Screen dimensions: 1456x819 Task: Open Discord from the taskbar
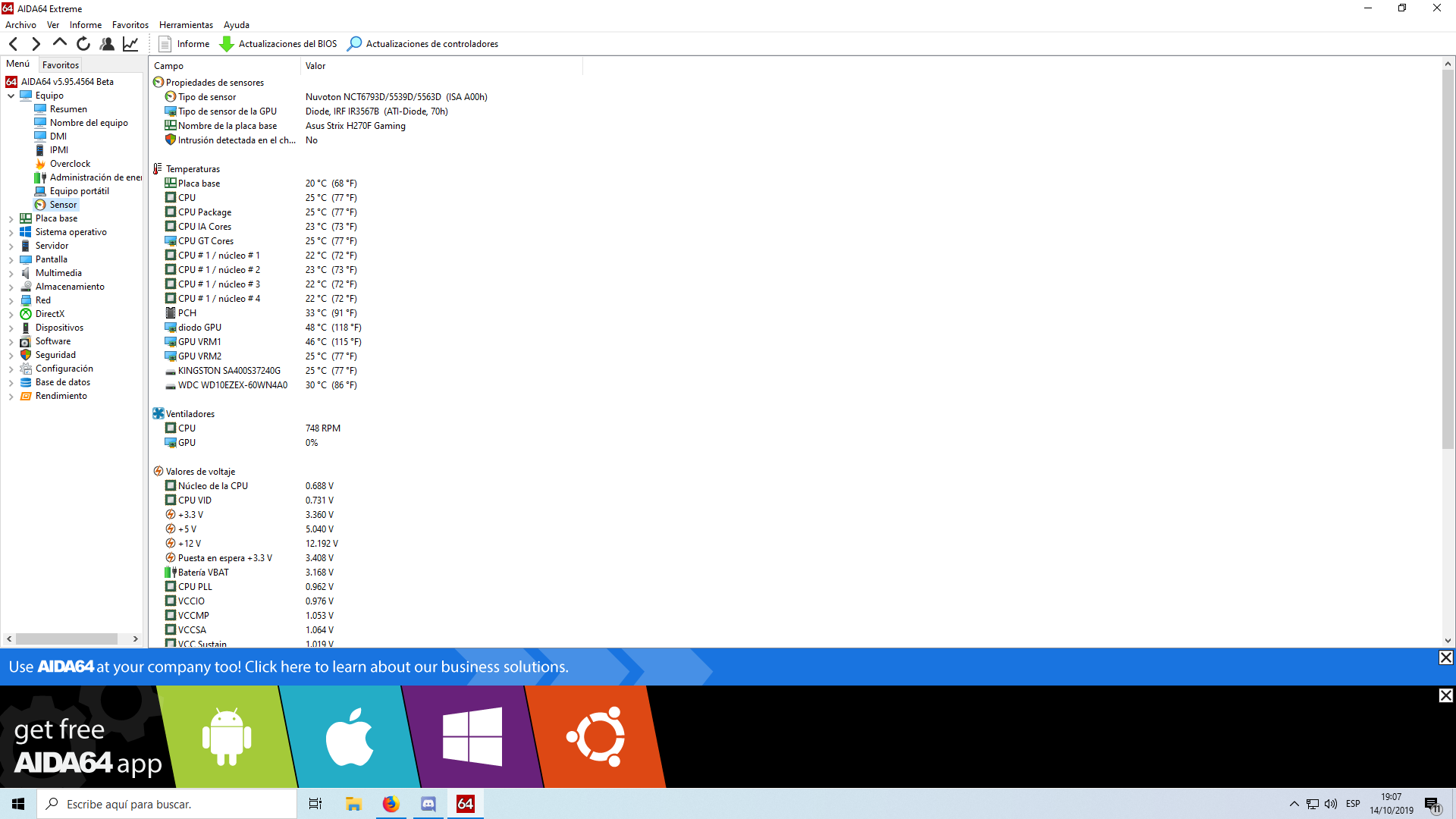428,804
